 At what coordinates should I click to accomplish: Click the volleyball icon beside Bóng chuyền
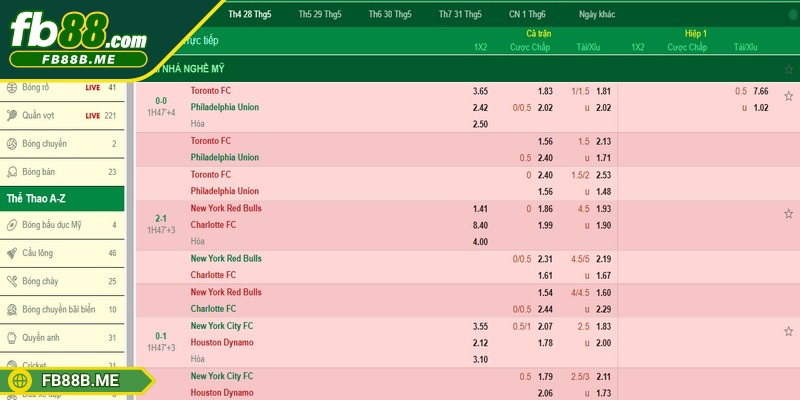12,144
